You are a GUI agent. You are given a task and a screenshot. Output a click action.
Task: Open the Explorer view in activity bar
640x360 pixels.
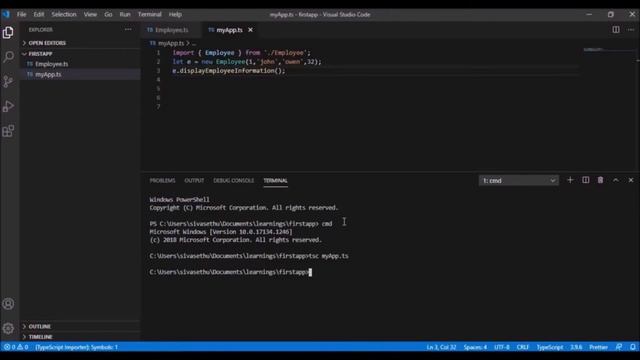coord(8,33)
